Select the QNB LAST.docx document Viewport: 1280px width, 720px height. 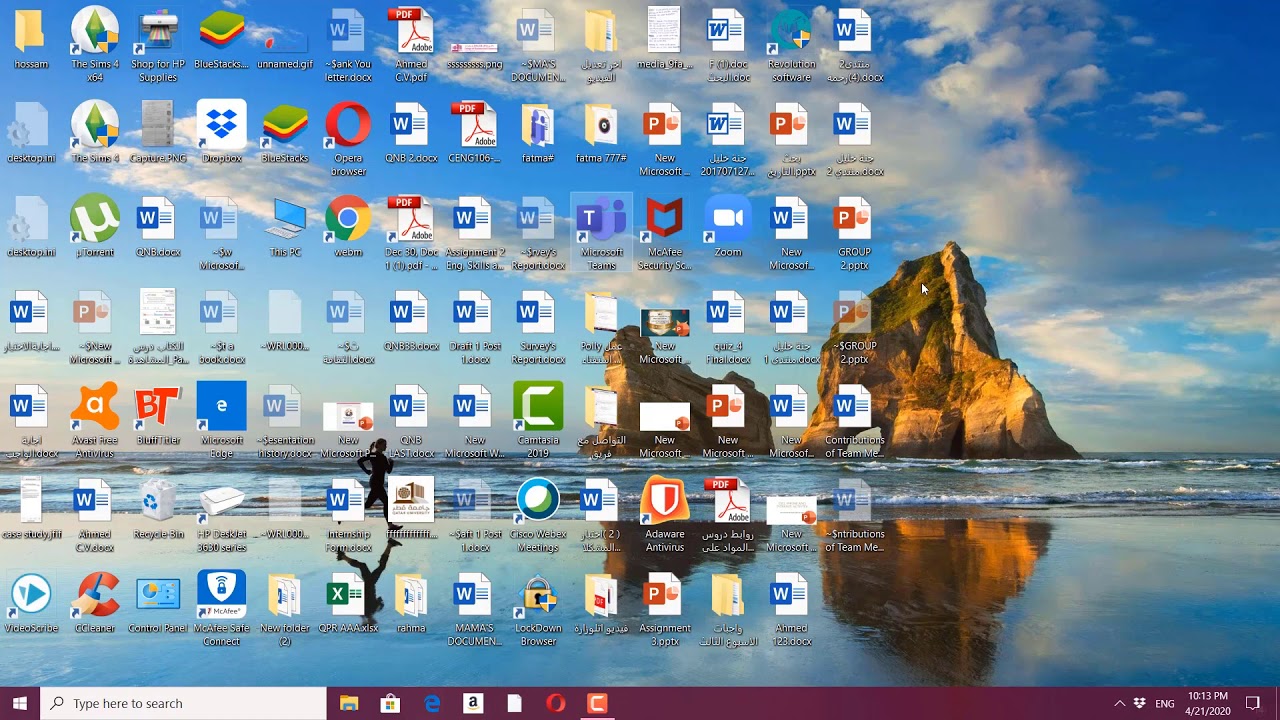click(x=411, y=421)
